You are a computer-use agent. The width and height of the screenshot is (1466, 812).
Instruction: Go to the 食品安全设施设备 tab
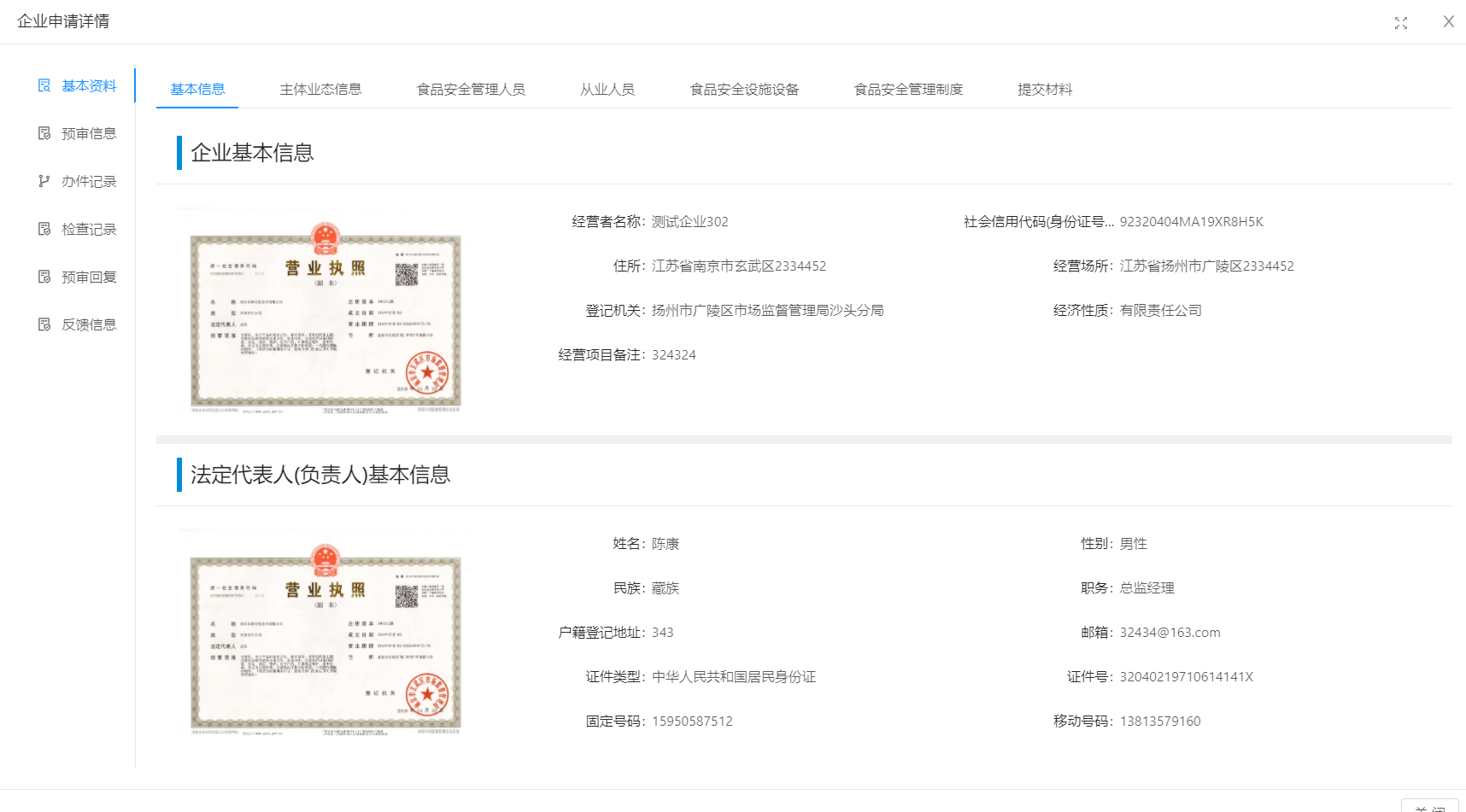[744, 90]
